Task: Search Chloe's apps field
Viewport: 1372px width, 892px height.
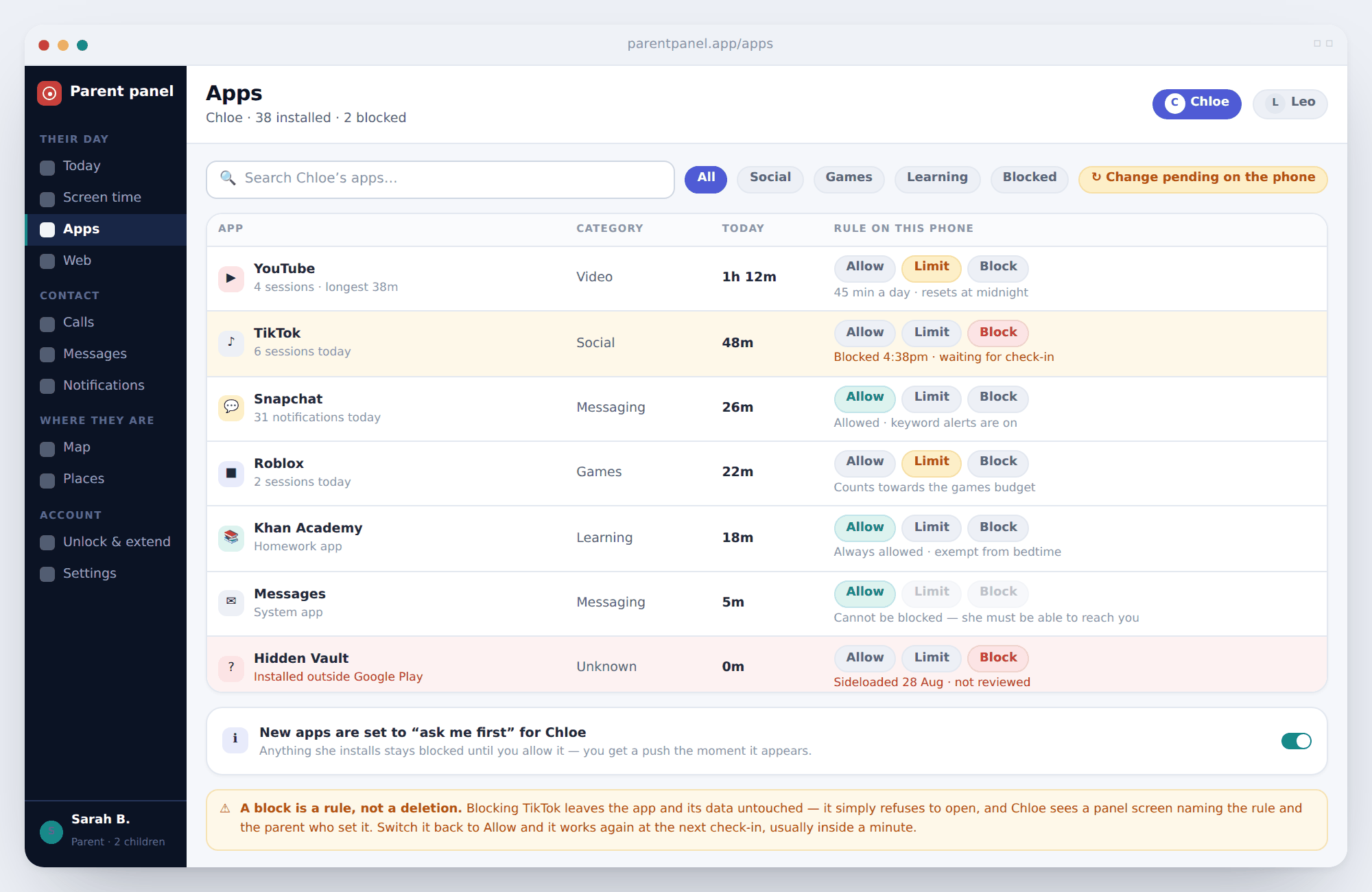Action: 440,179
